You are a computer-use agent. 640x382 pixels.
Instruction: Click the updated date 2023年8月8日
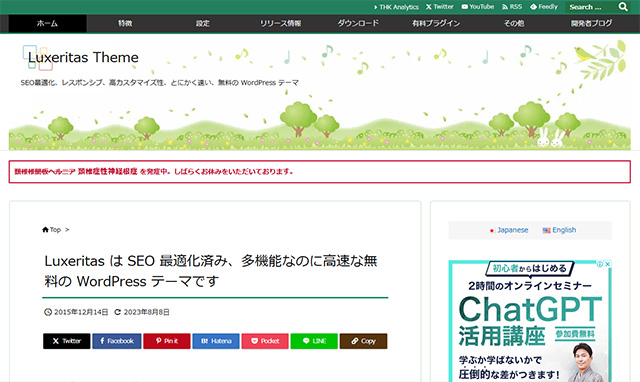tap(147, 312)
